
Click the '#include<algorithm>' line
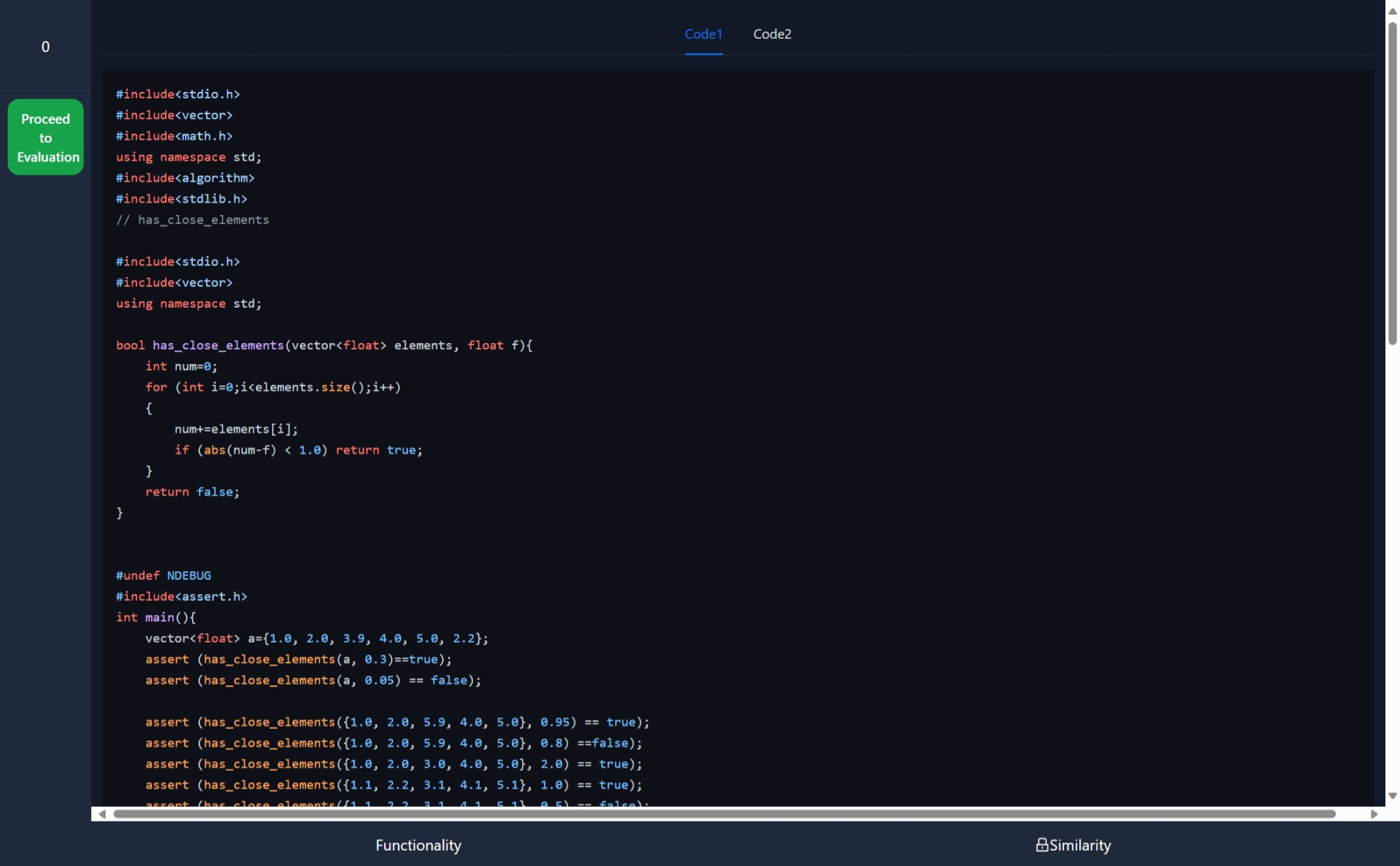point(185,178)
